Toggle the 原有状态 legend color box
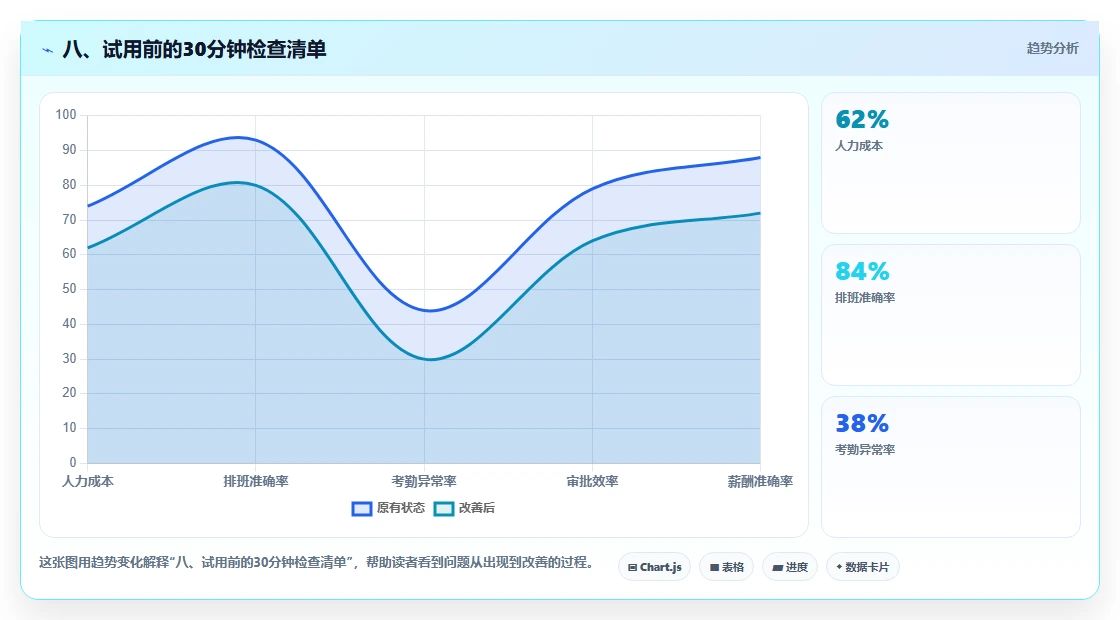 (361, 509)
